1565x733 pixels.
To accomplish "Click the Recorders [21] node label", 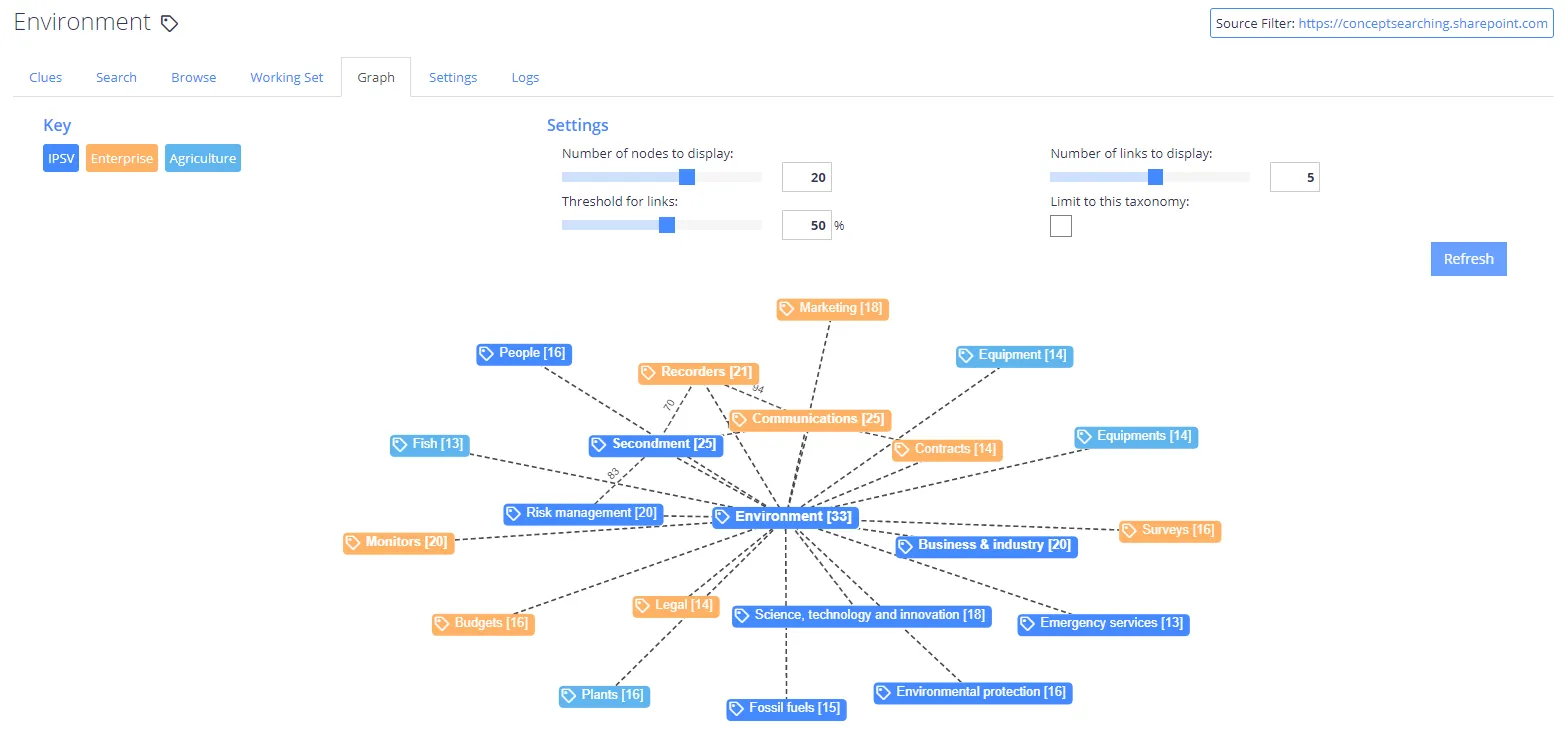I will click(706, 372).
